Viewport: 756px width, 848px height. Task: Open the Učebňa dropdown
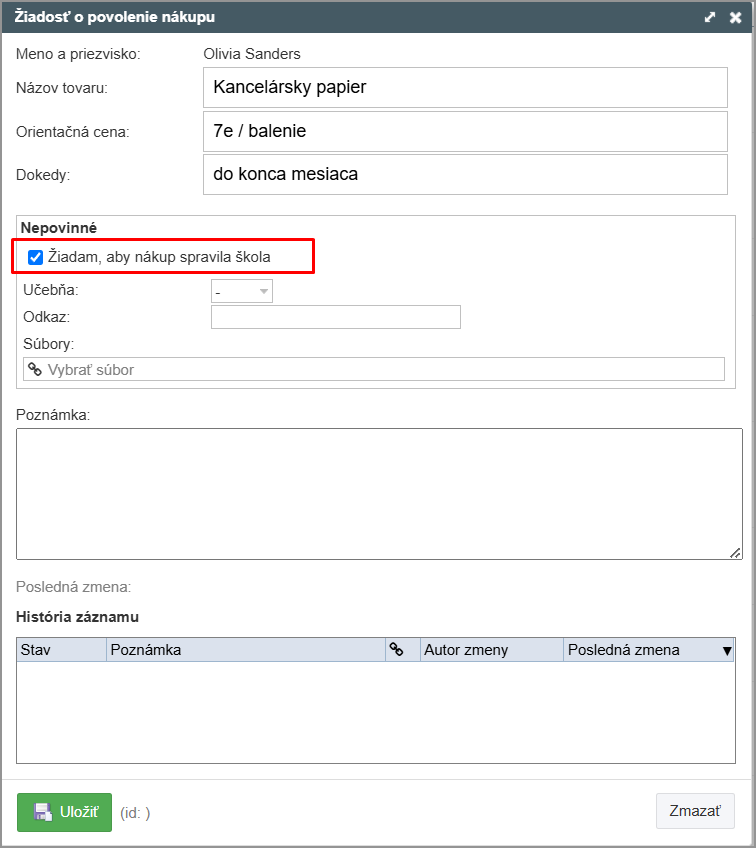pyautogui.click(x=242, y=292)
